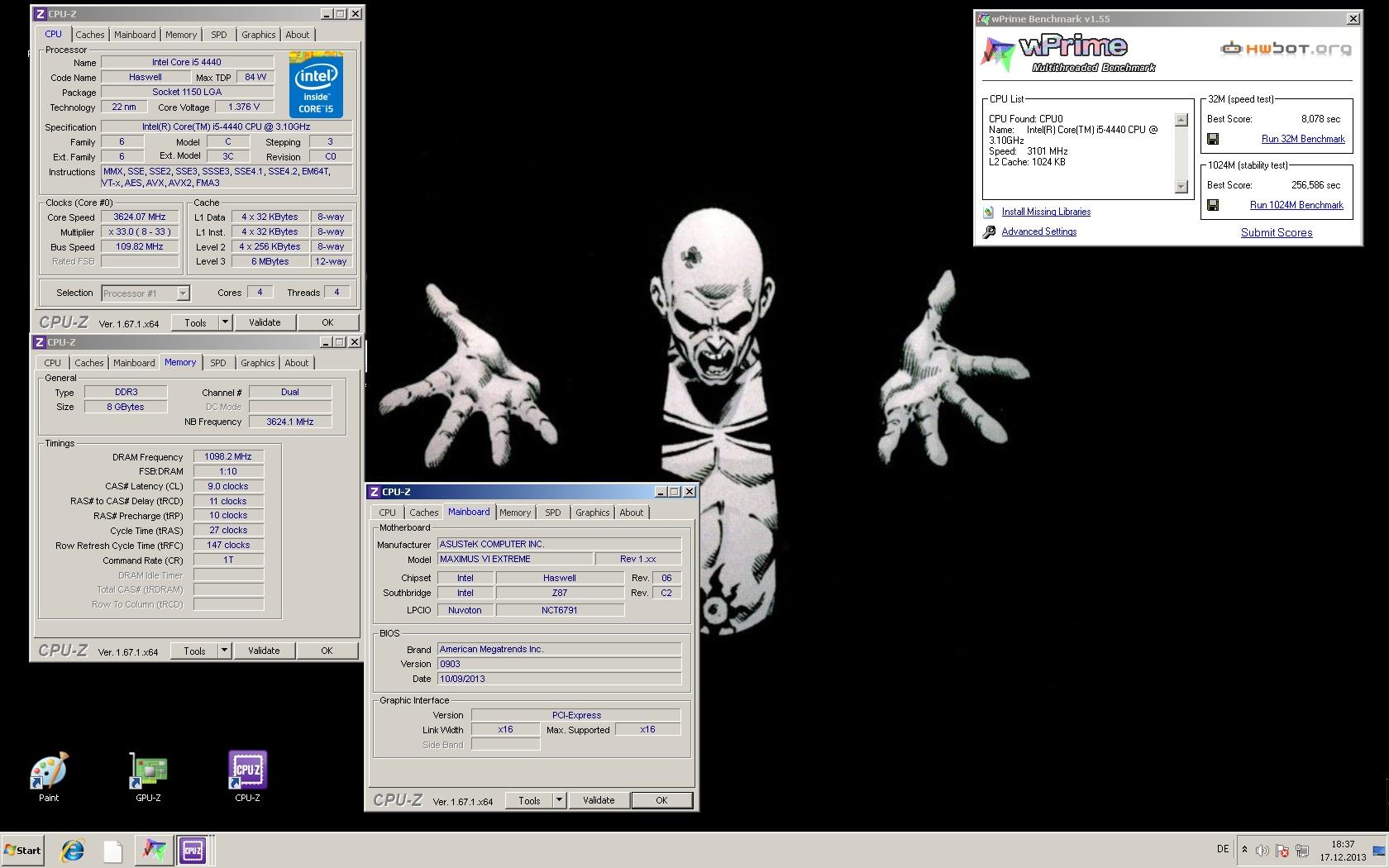Click the Z icon in Memory window title

(41, 342)
